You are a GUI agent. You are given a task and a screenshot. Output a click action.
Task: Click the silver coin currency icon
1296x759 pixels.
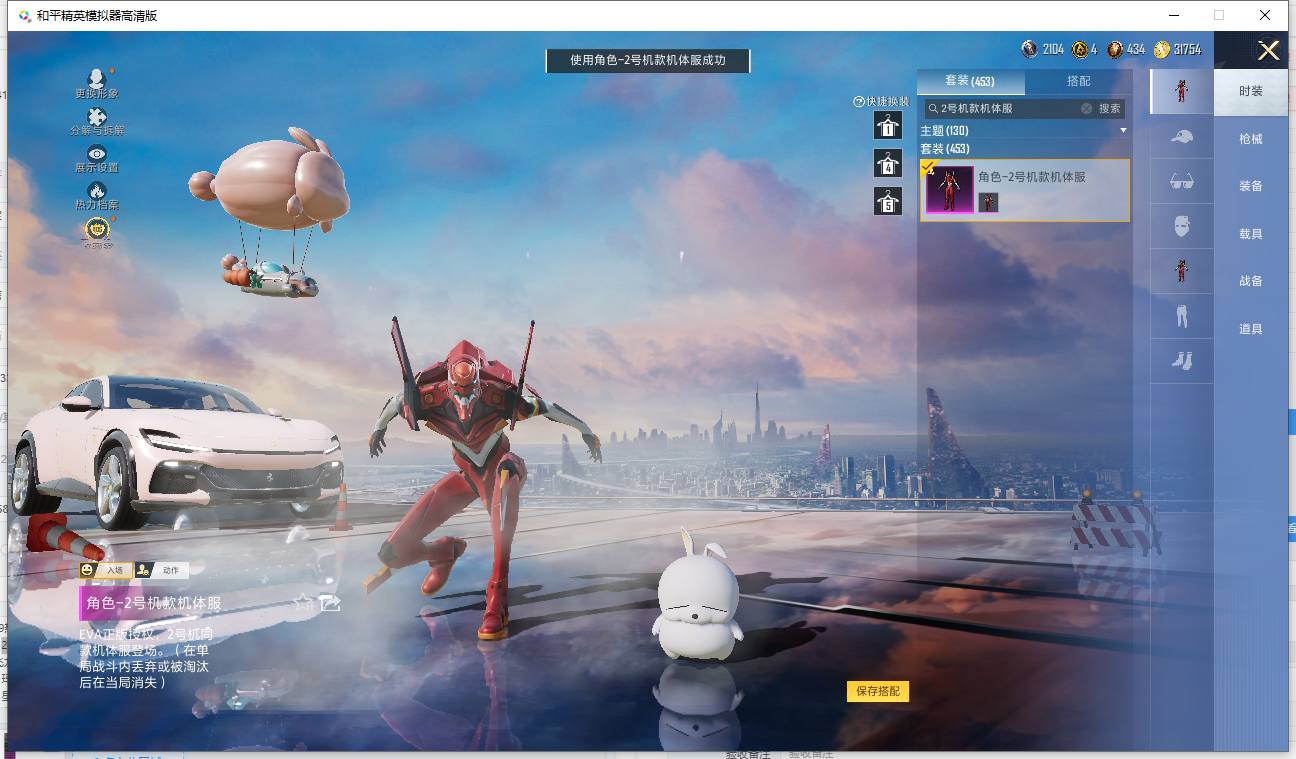(x=1029, y=49)
